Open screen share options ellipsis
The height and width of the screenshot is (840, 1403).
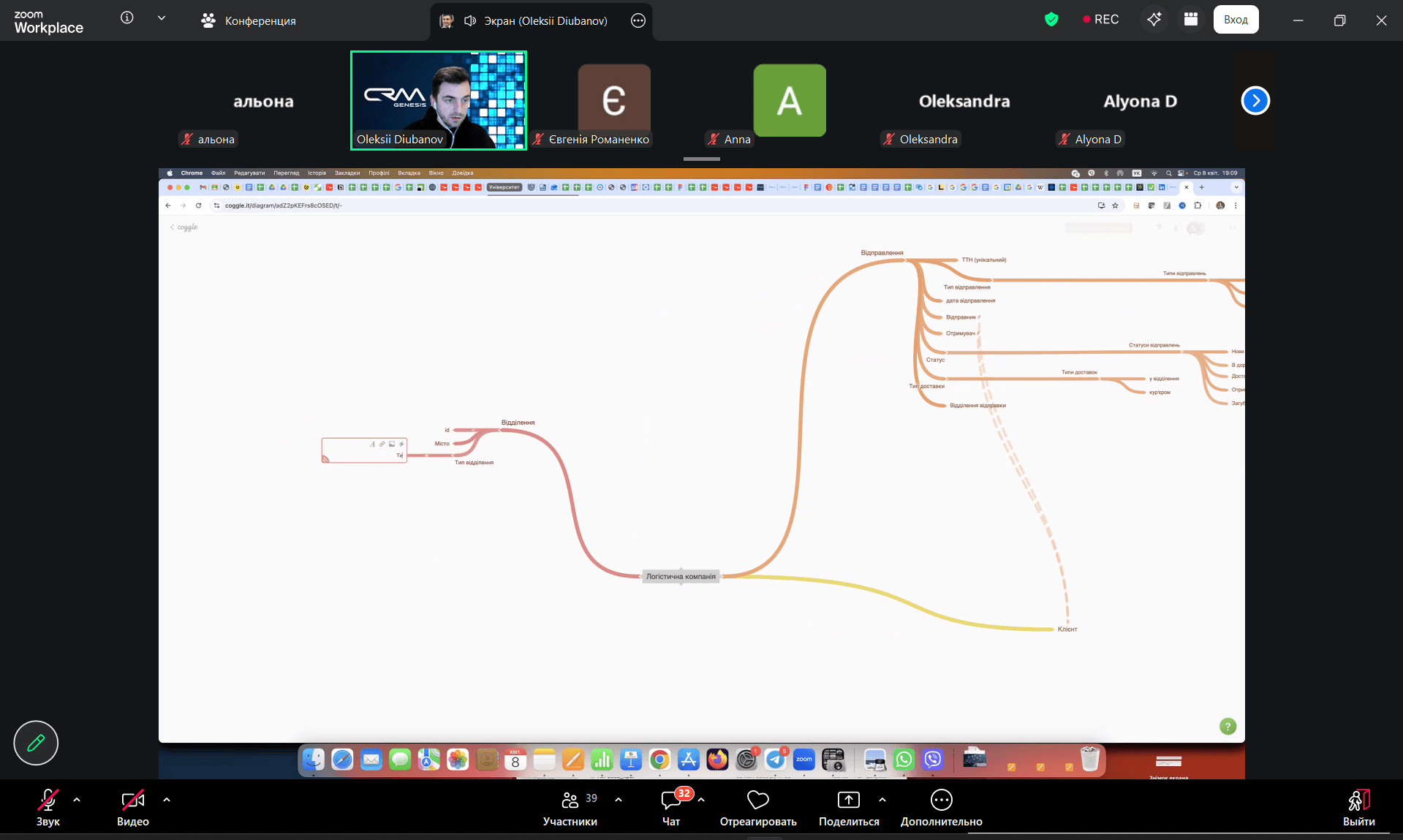638,21
